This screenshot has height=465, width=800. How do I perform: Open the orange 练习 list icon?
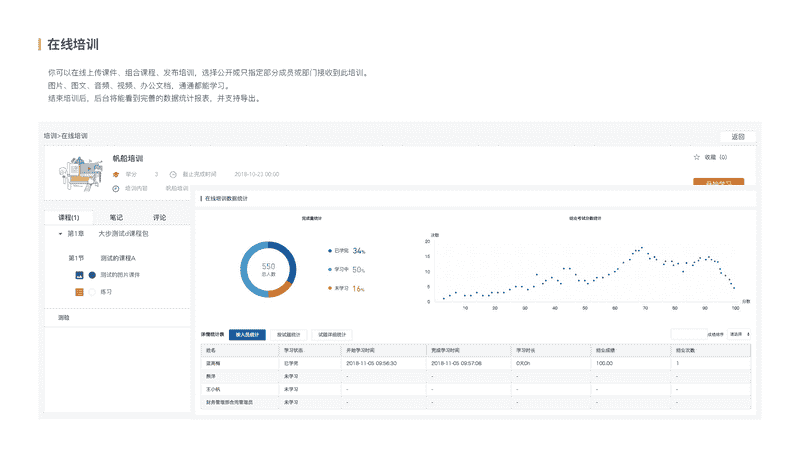79,292
